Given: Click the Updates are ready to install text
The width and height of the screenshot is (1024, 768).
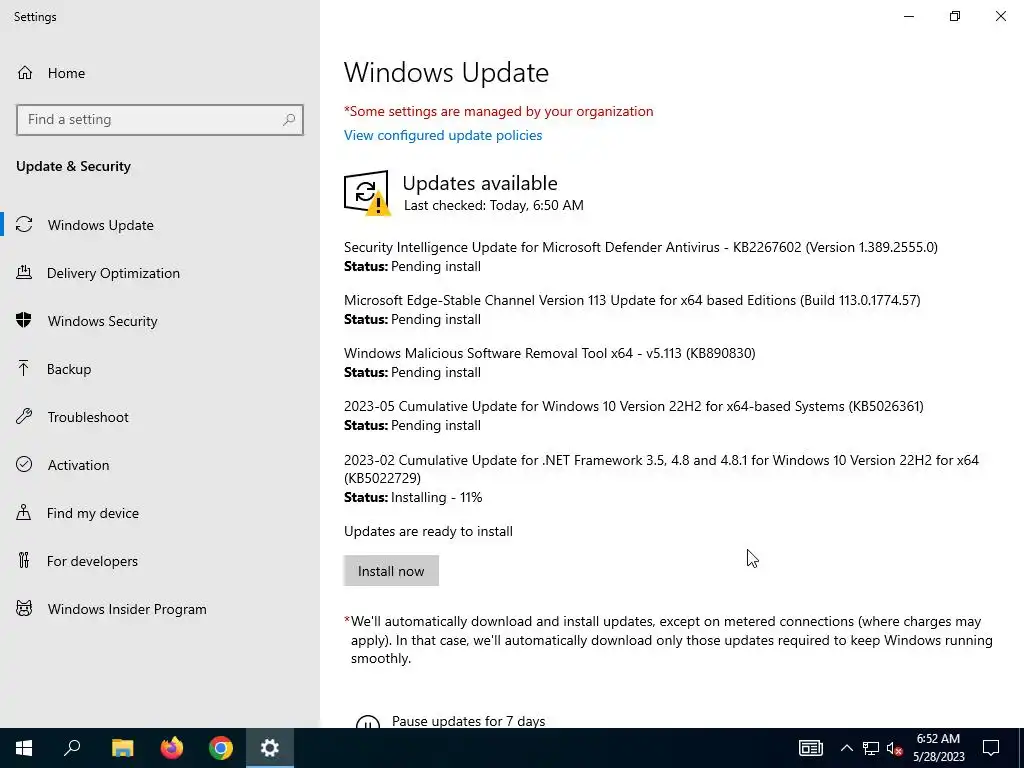Looking at the screenshot, I should point(428,532).
